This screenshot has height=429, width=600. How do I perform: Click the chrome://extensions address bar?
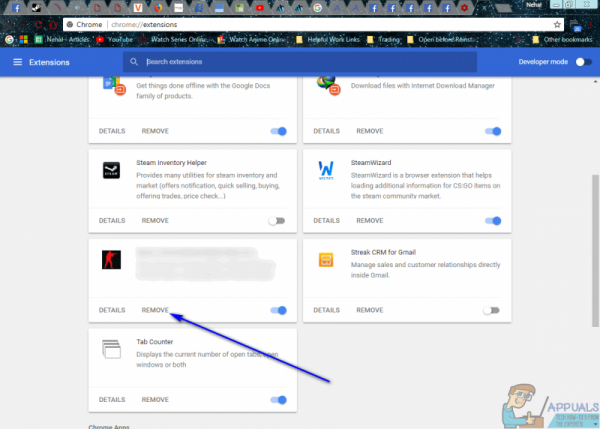313,24
